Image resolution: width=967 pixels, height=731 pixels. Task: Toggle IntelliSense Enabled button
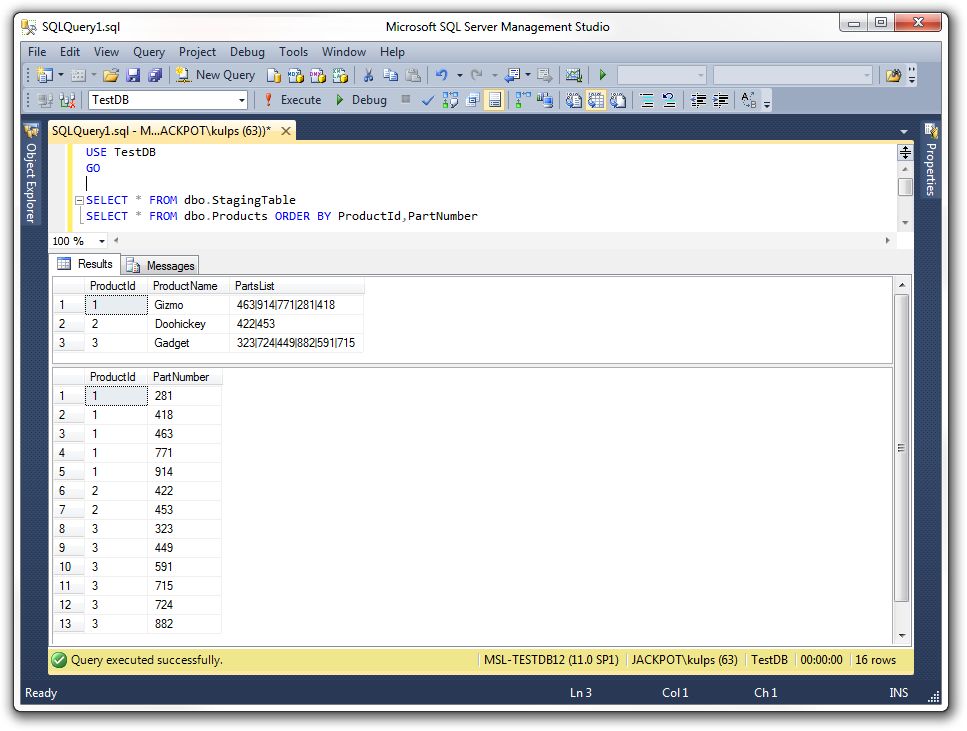tap(494, 100)
